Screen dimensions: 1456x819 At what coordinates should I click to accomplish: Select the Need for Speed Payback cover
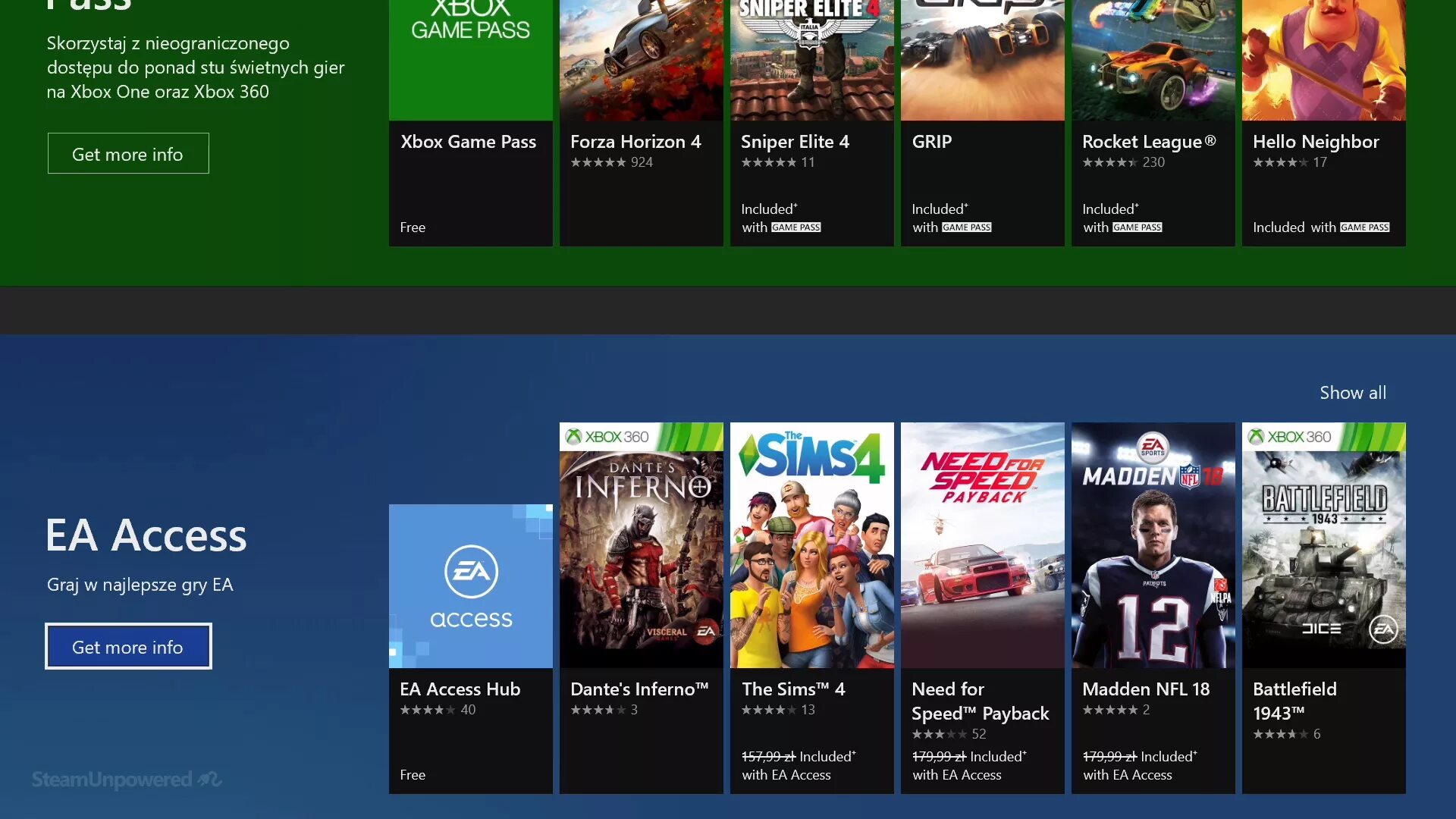[983, 545]
